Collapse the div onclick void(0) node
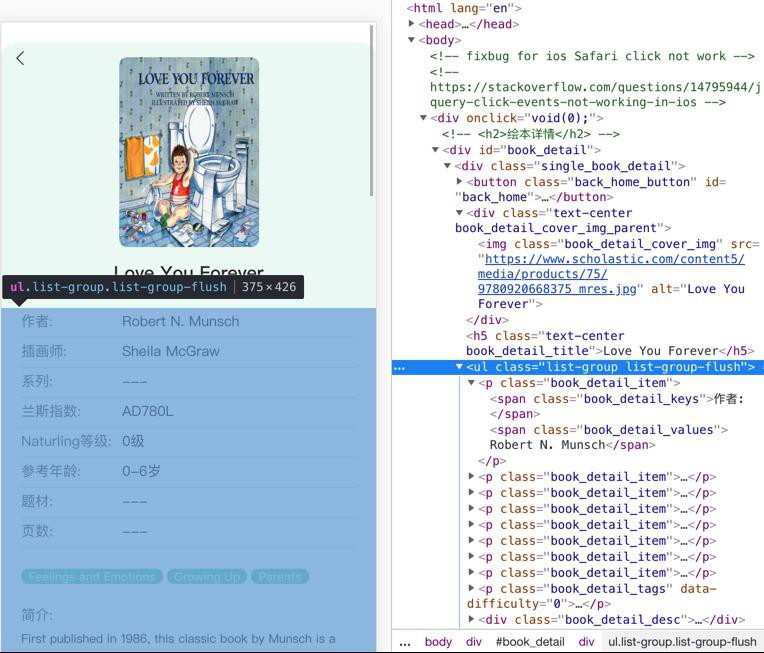Viewport: 764px width, 653px height. click(423, 117)
